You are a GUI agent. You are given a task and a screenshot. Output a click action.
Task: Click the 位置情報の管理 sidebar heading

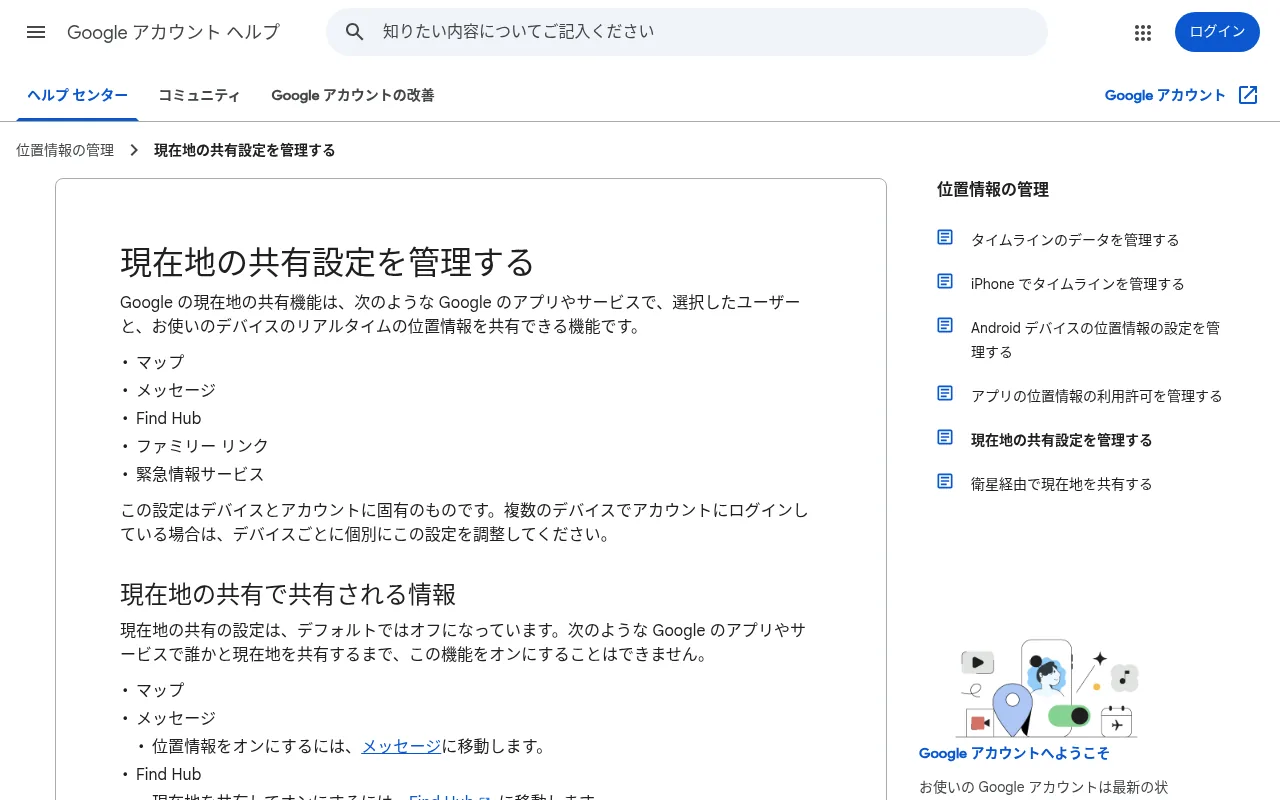click(993, 189)
